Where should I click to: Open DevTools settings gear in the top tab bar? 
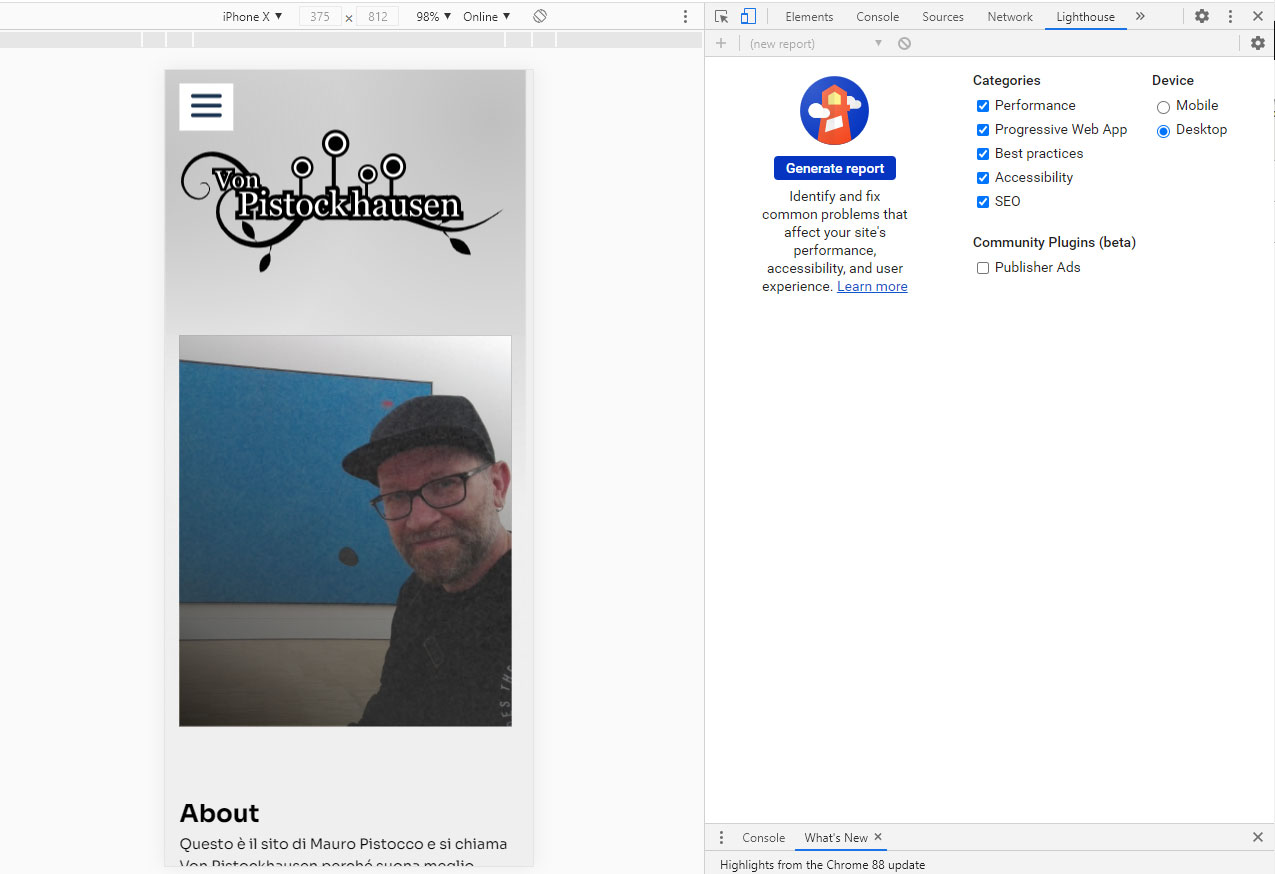pos(1202,17)
